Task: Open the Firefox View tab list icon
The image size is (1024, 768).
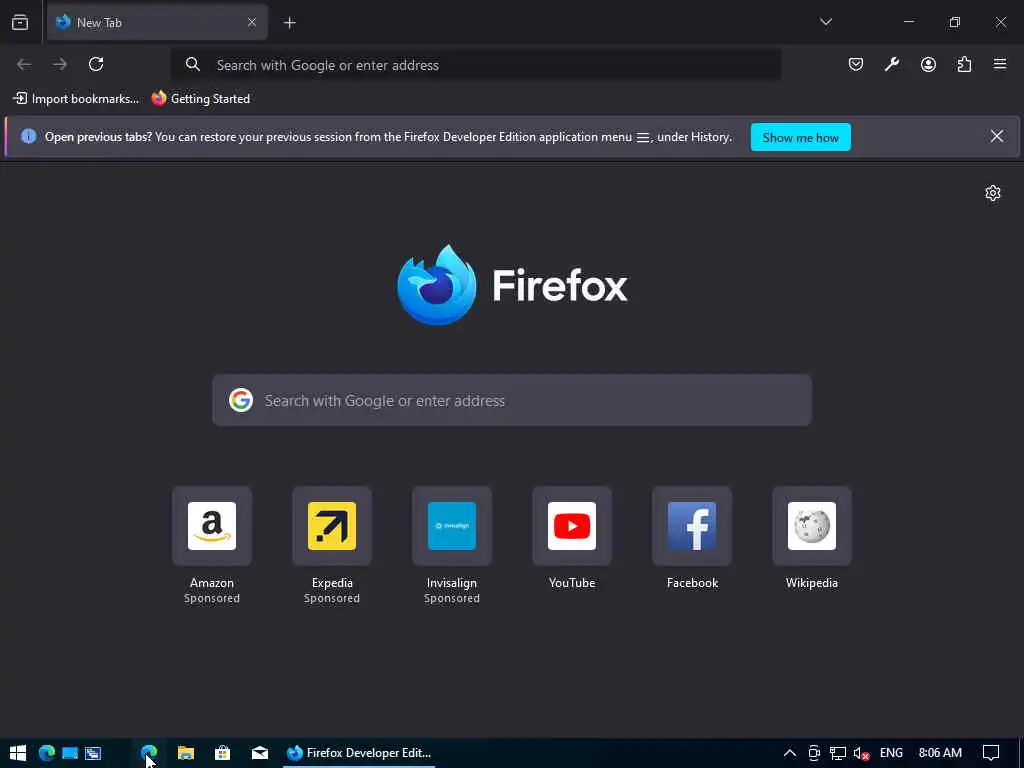Action: click(x=20, y=22)
